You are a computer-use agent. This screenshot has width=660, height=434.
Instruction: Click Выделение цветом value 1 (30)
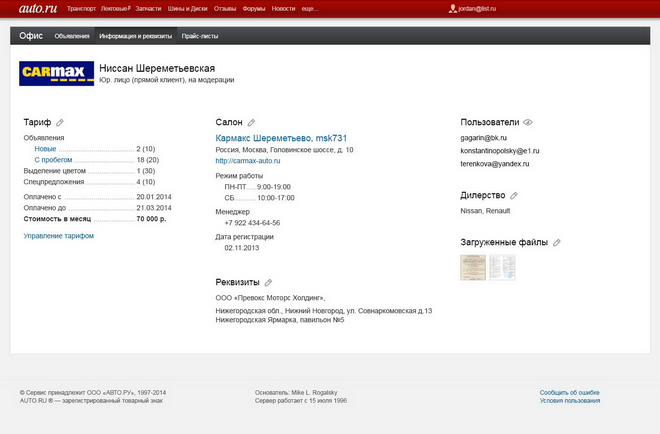coord(146,171)
